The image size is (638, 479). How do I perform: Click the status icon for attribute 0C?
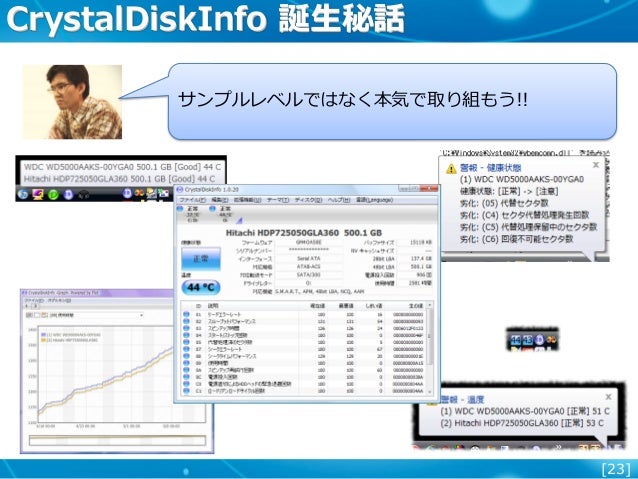point(186,376)
